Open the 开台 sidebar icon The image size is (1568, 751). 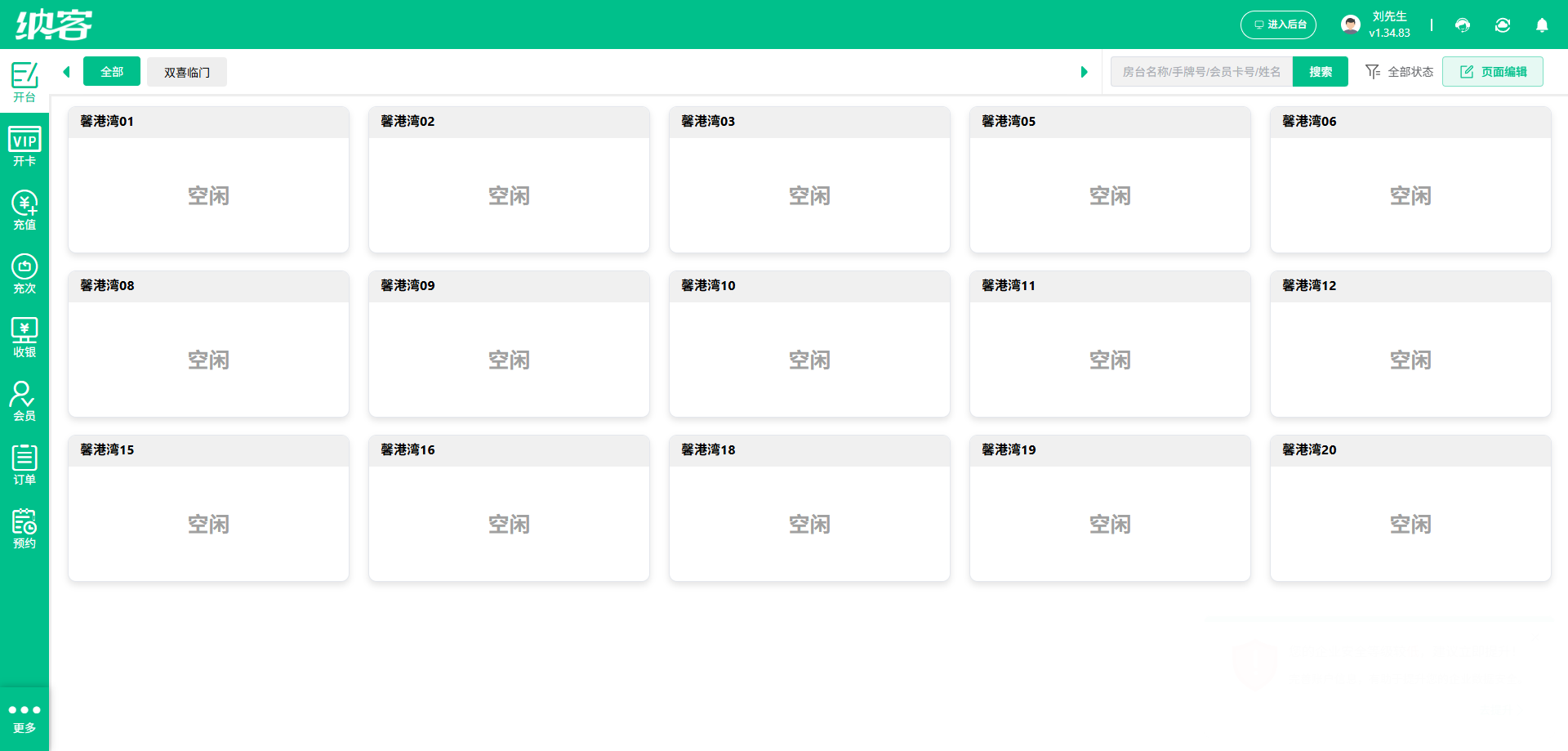coord(24,82)
